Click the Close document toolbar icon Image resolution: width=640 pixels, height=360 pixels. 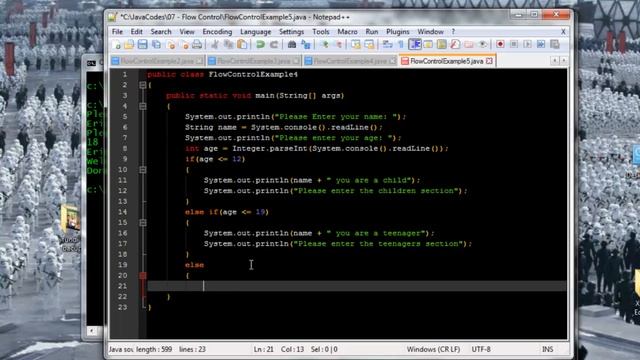click(171, 44)
